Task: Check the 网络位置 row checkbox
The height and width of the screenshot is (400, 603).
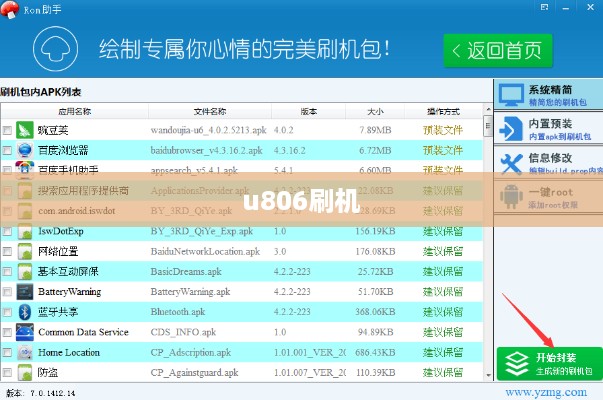Action: pos(7,252)
